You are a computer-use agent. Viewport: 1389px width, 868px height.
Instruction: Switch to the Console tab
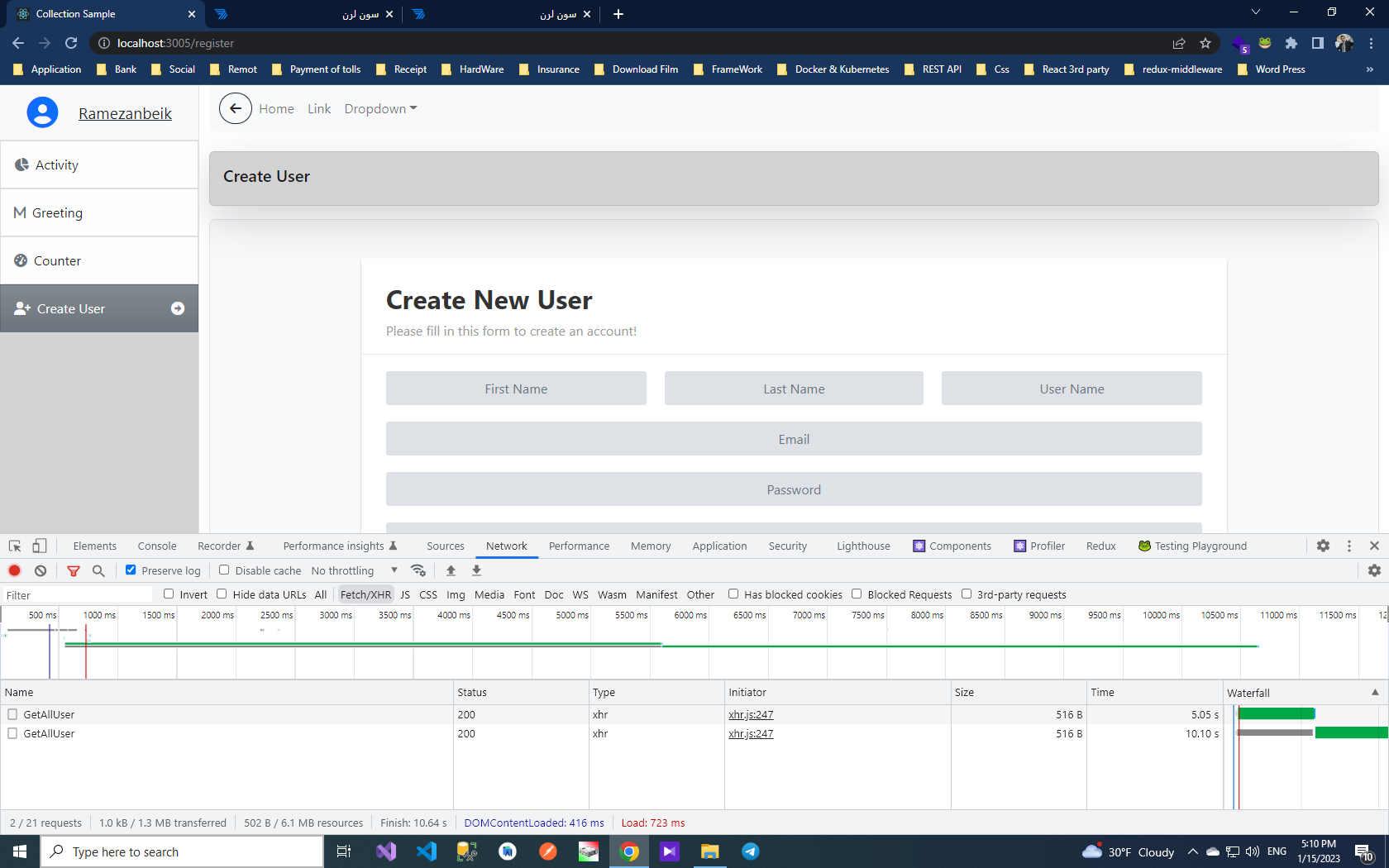coord(157,546)
